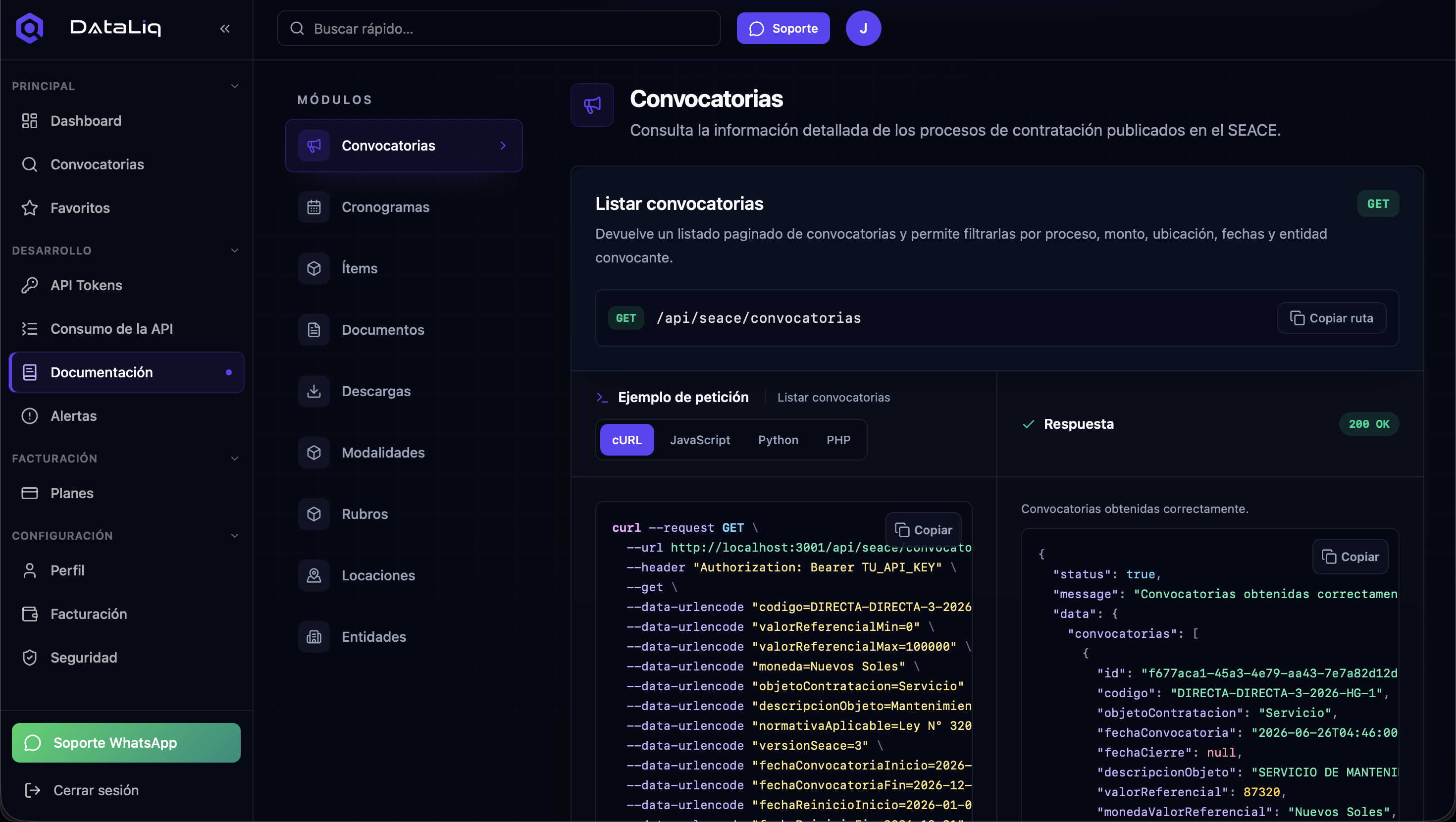The image size is (1456, 822).
Task: Collapse the FACTURACIÓN sidebar section
Action: [235, 459]
